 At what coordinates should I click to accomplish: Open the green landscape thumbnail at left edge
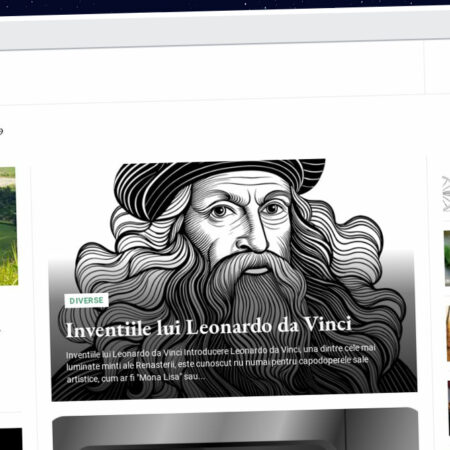point(8,226)
